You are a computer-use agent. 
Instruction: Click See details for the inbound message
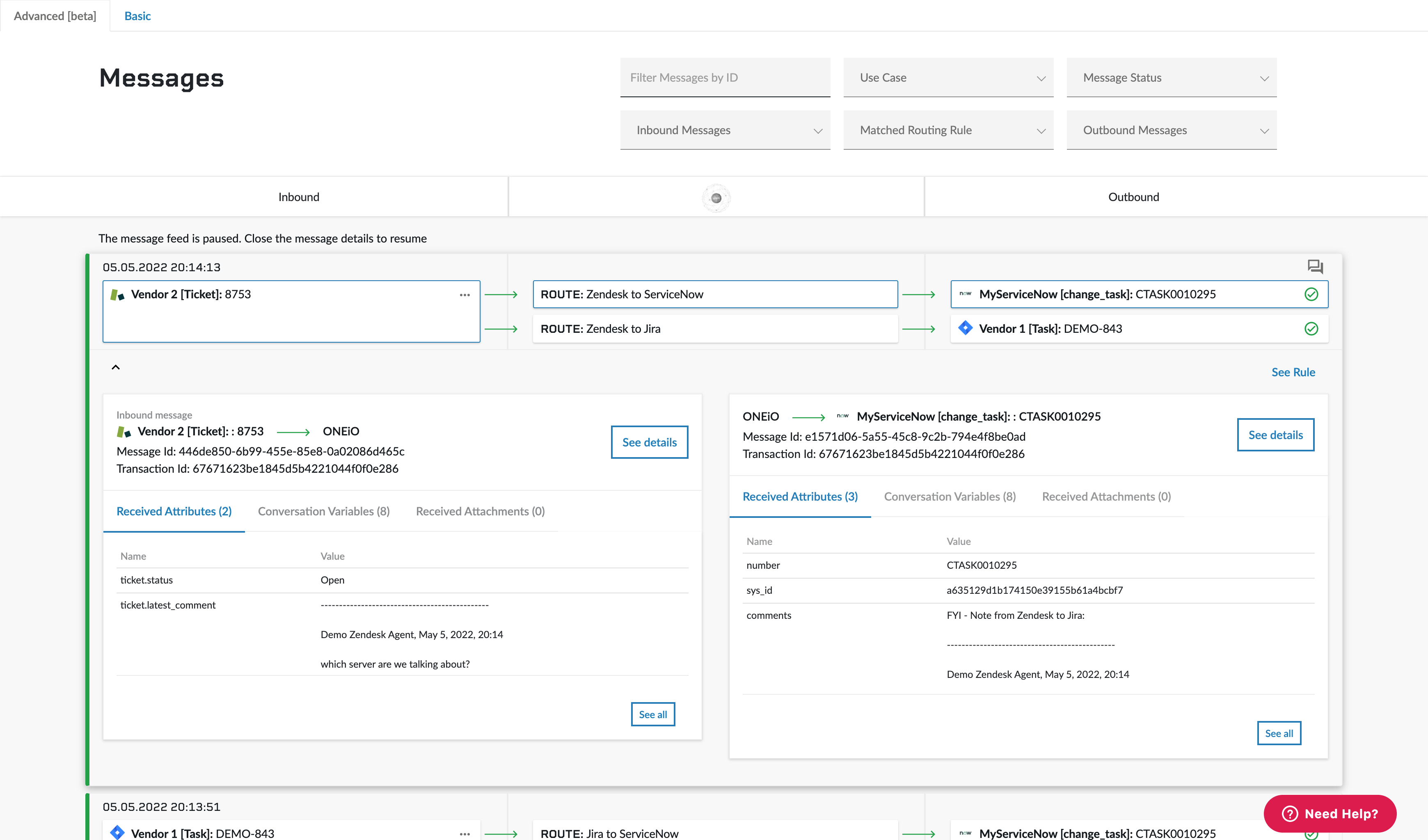pyautogui.click(x=650, y=442)
